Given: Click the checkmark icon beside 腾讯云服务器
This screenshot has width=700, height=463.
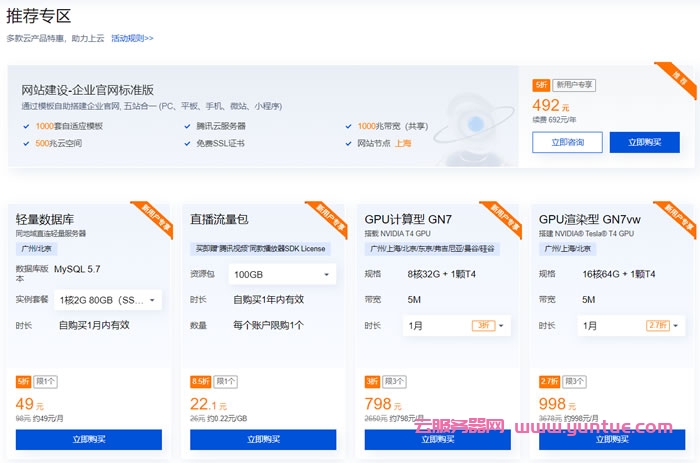Looking at the screenshot, I should coord(187,126).
